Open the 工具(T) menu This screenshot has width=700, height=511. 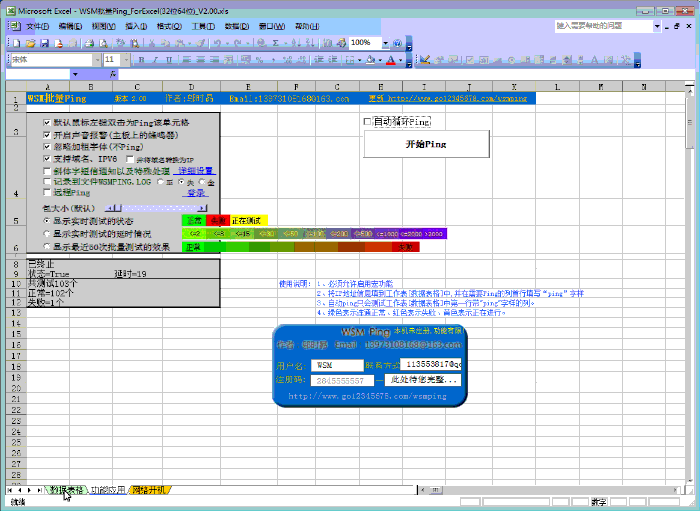click(203, 26)
